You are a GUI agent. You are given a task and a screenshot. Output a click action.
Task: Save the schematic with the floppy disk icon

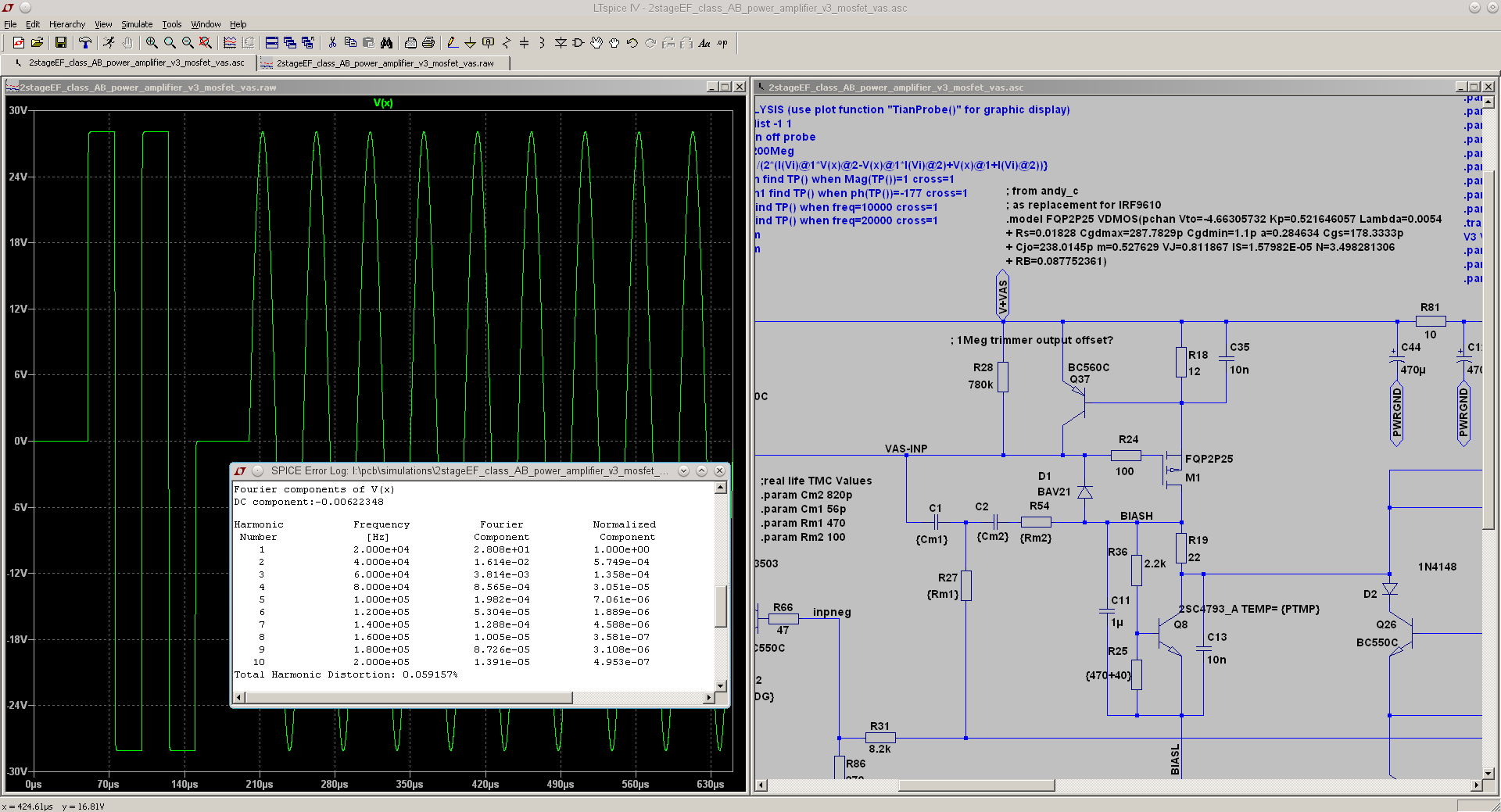60,43
